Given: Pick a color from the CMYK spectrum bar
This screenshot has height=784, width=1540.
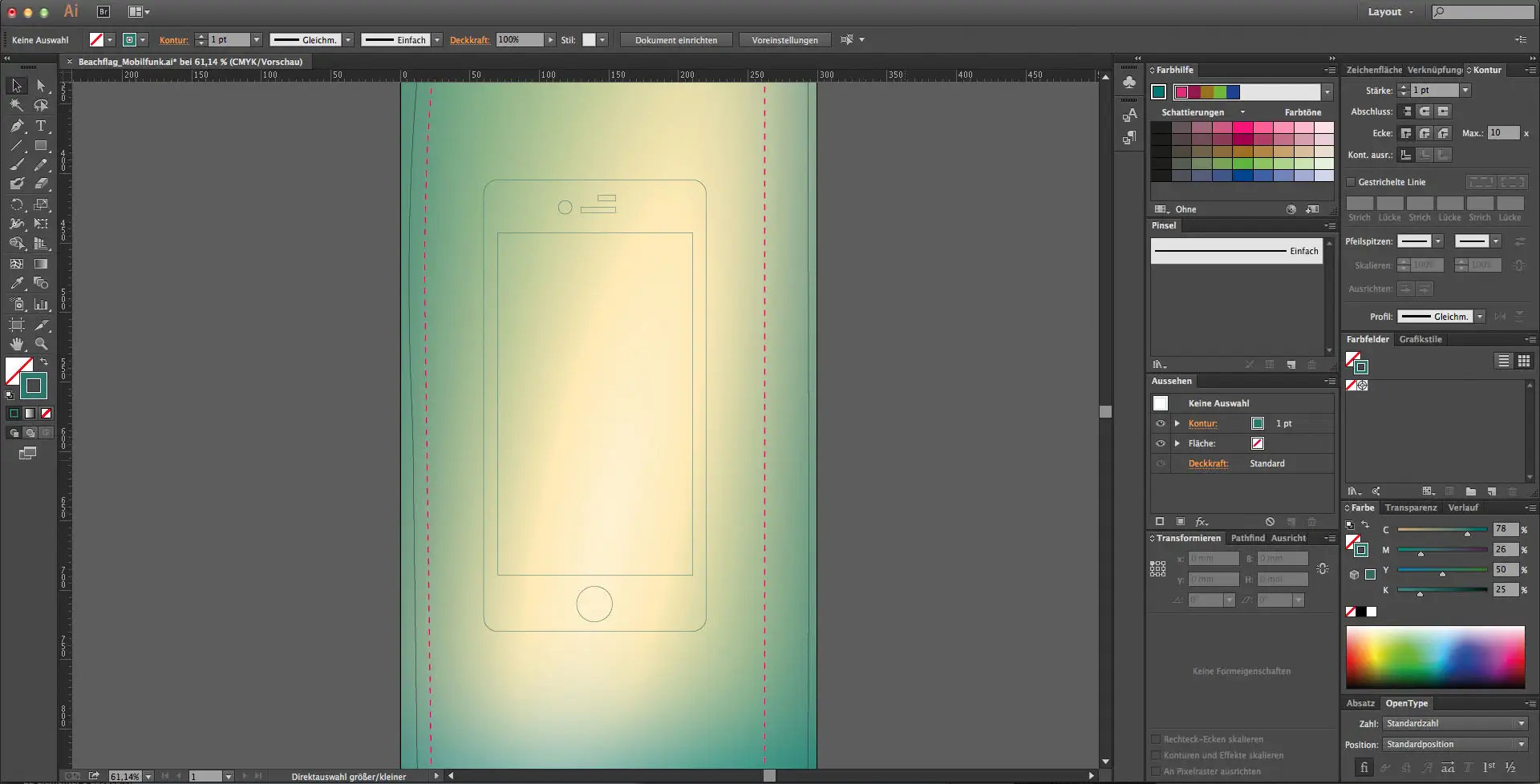Looking at the screenshot, I should point(1435,657).
